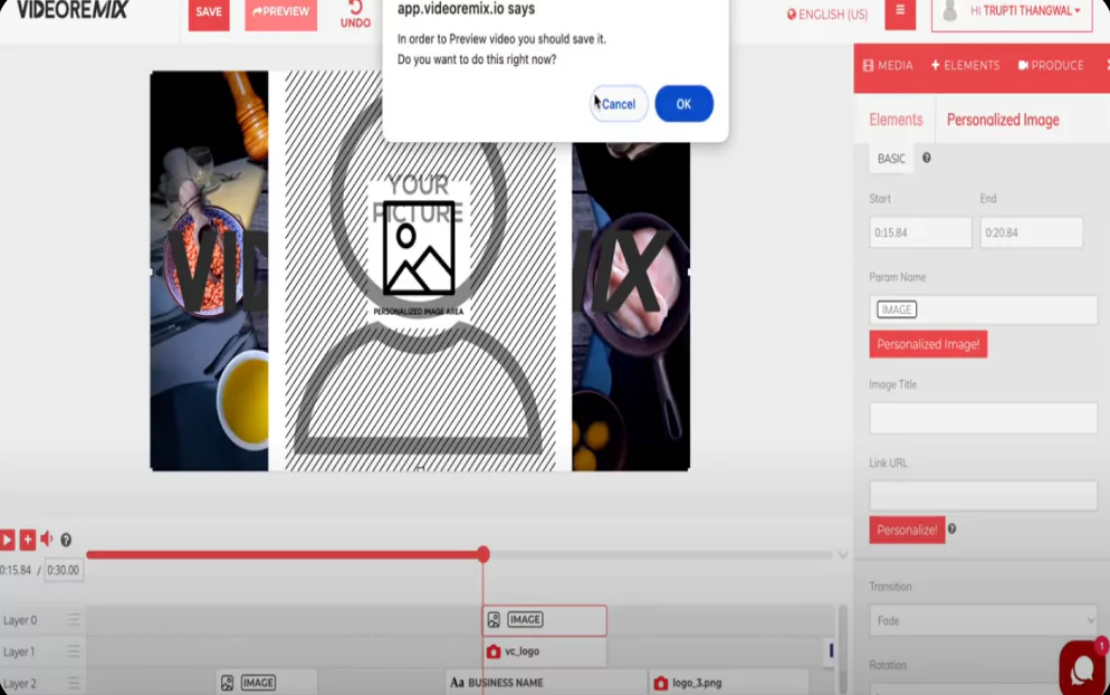Viewport: 1110px width, 695px height.
Task: Open the chat support bubble
Action: (x=1082, y=667)
